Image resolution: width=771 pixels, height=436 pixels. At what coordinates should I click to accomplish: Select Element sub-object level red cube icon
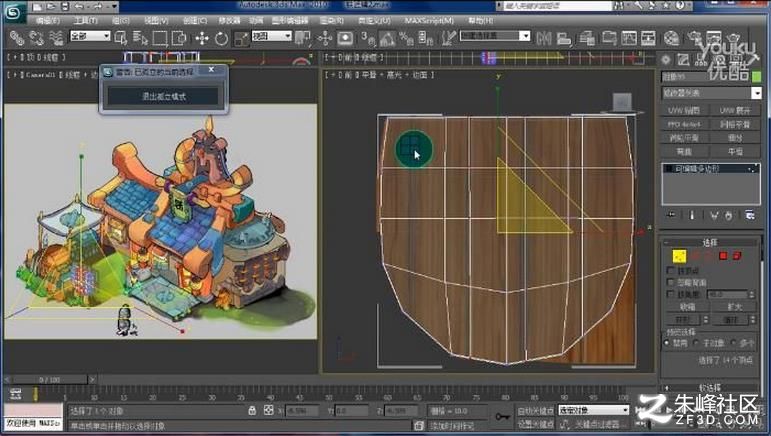(x=737, y=256)
